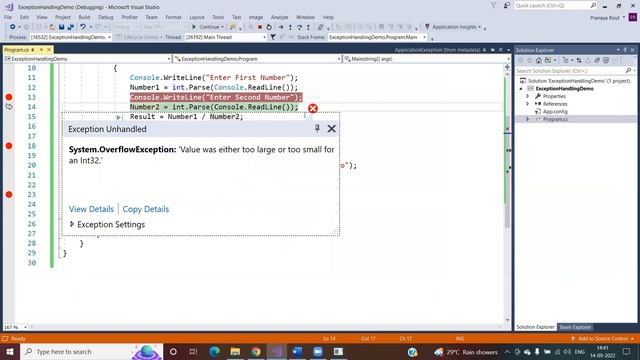Open the Debug menu

click(x=105, y=17)
